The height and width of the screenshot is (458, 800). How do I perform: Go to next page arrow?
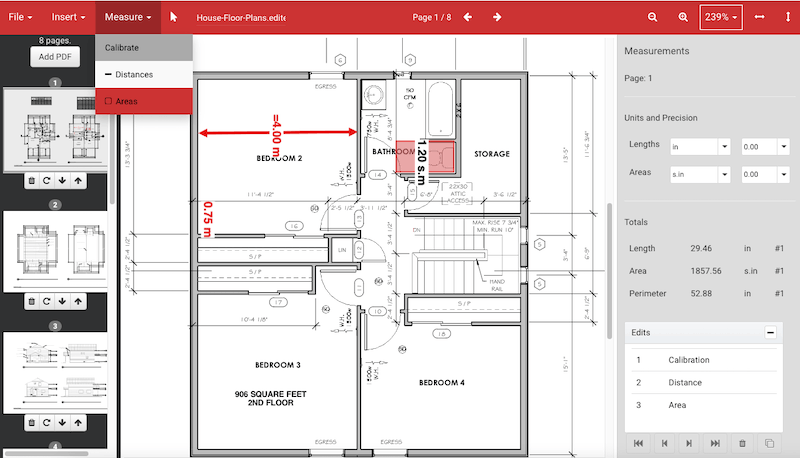(x=497, y=17)
